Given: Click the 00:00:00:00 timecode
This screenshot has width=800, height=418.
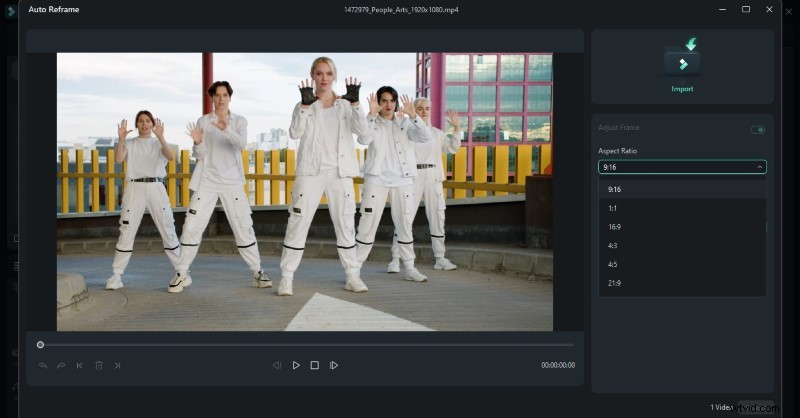Looking at the screenshot, I should [558, 365].
